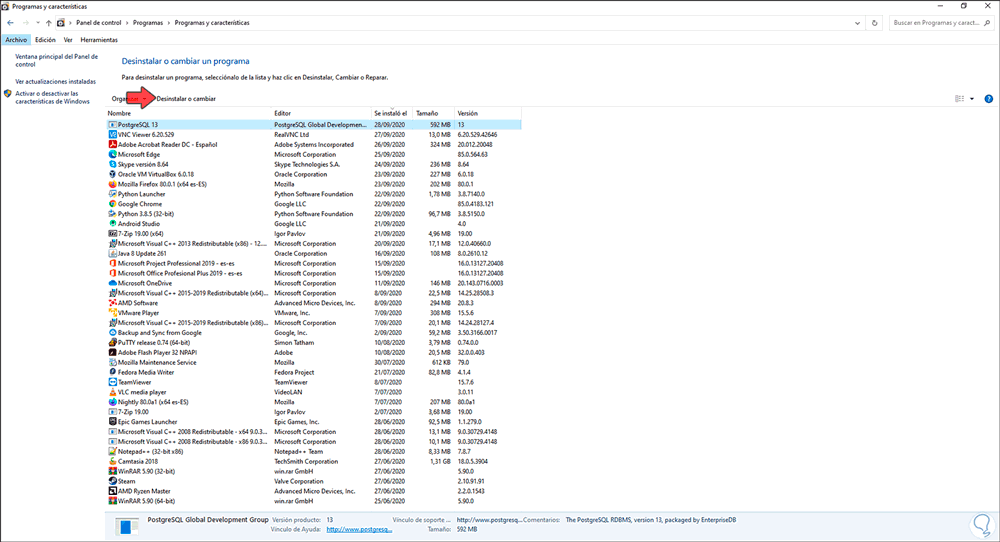The width and height of the screenshot is (1000, 542).
Task: Select Microsoft Office Profesional Plus 2019 entry
Action: coord(314,274)
